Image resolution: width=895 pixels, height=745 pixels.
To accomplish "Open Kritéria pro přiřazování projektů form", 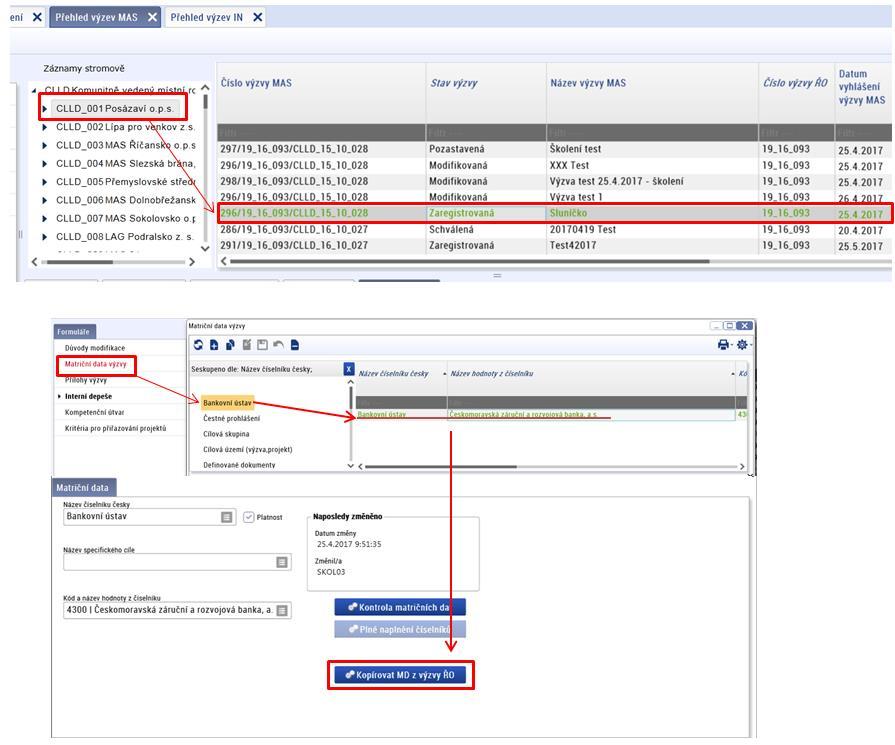I will pos(116,428).
